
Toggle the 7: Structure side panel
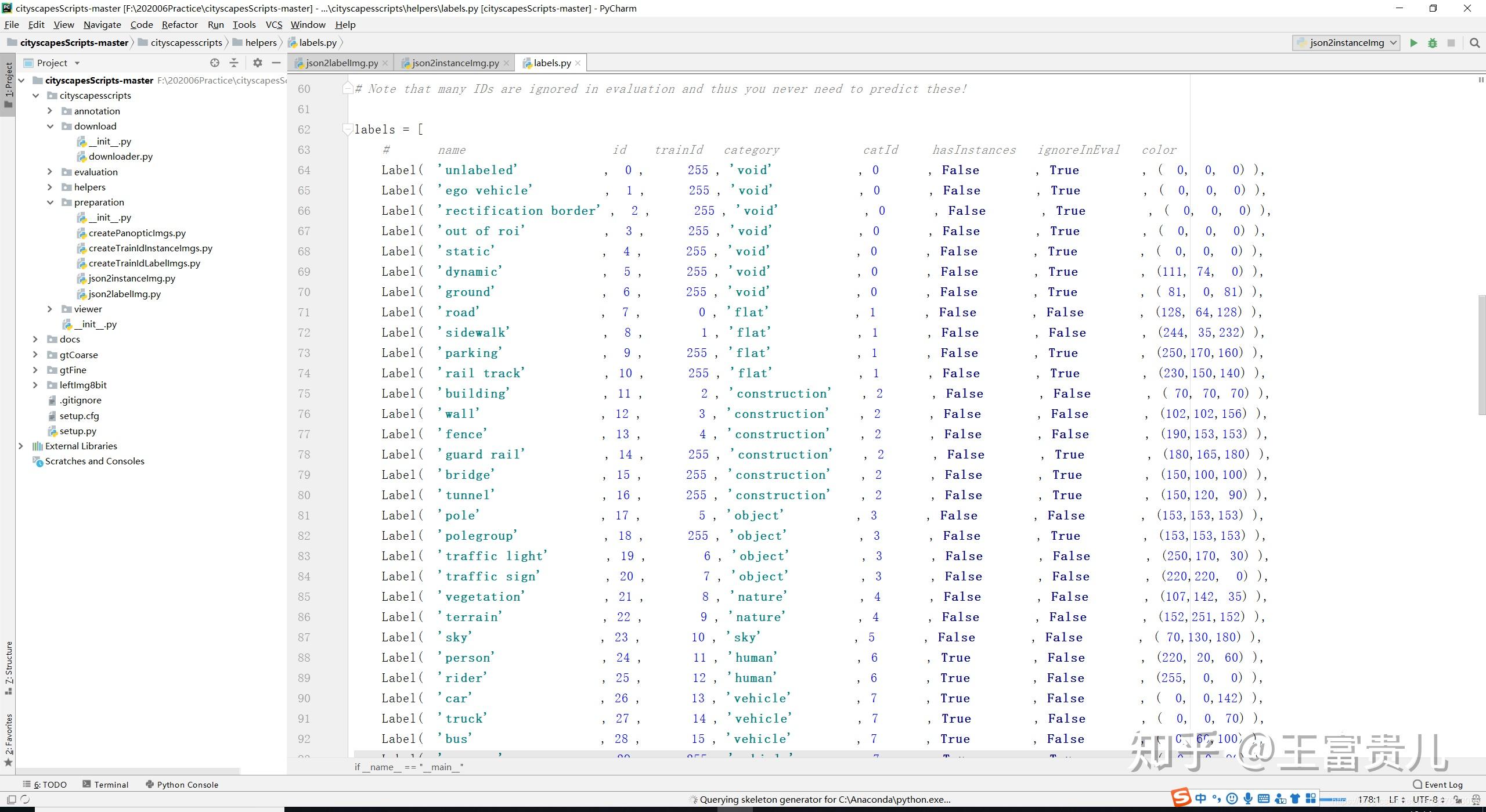(x=8, y=666)
